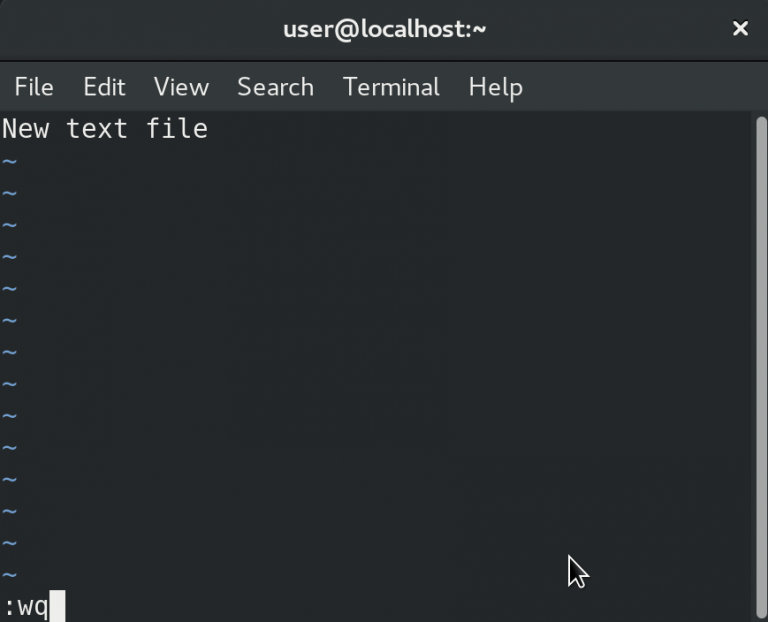Click the :wq command text
The image size is (768, 622).
[26, 607]
